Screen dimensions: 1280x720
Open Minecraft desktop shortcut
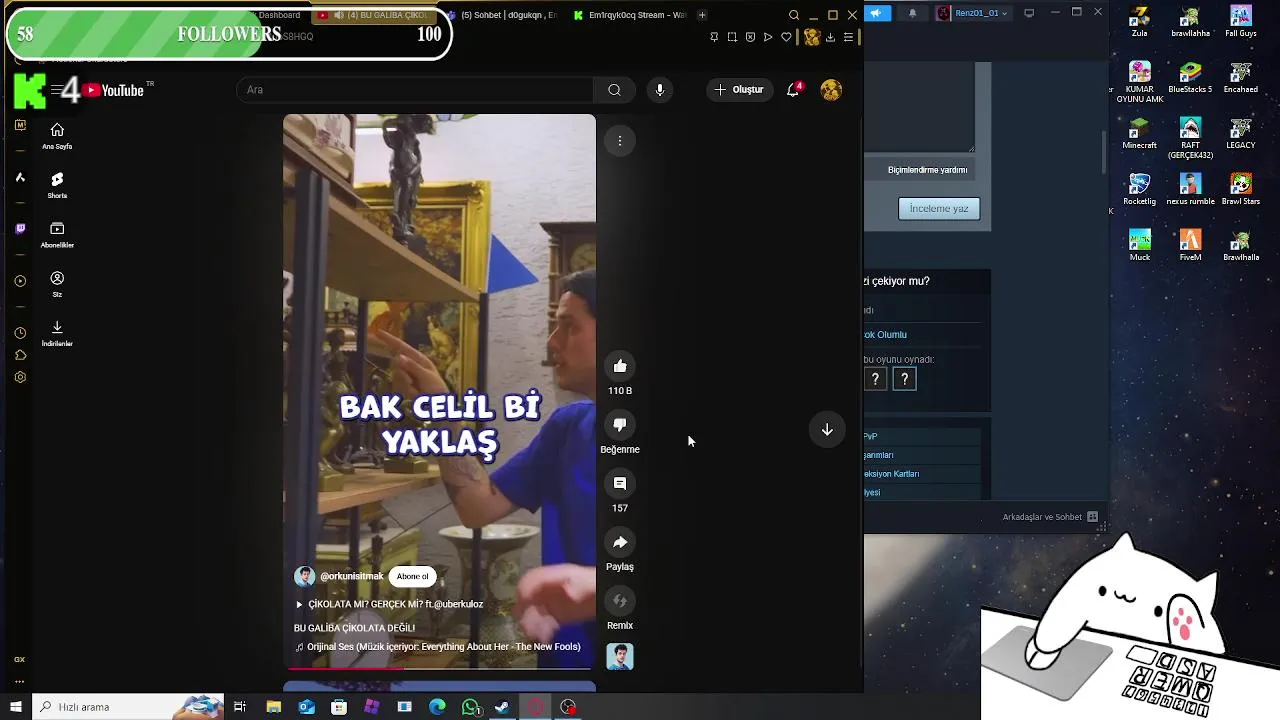click(1139, 133)
